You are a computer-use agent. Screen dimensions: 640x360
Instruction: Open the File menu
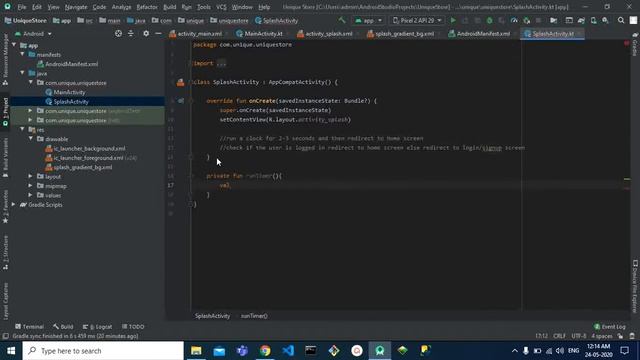(22, 7)
